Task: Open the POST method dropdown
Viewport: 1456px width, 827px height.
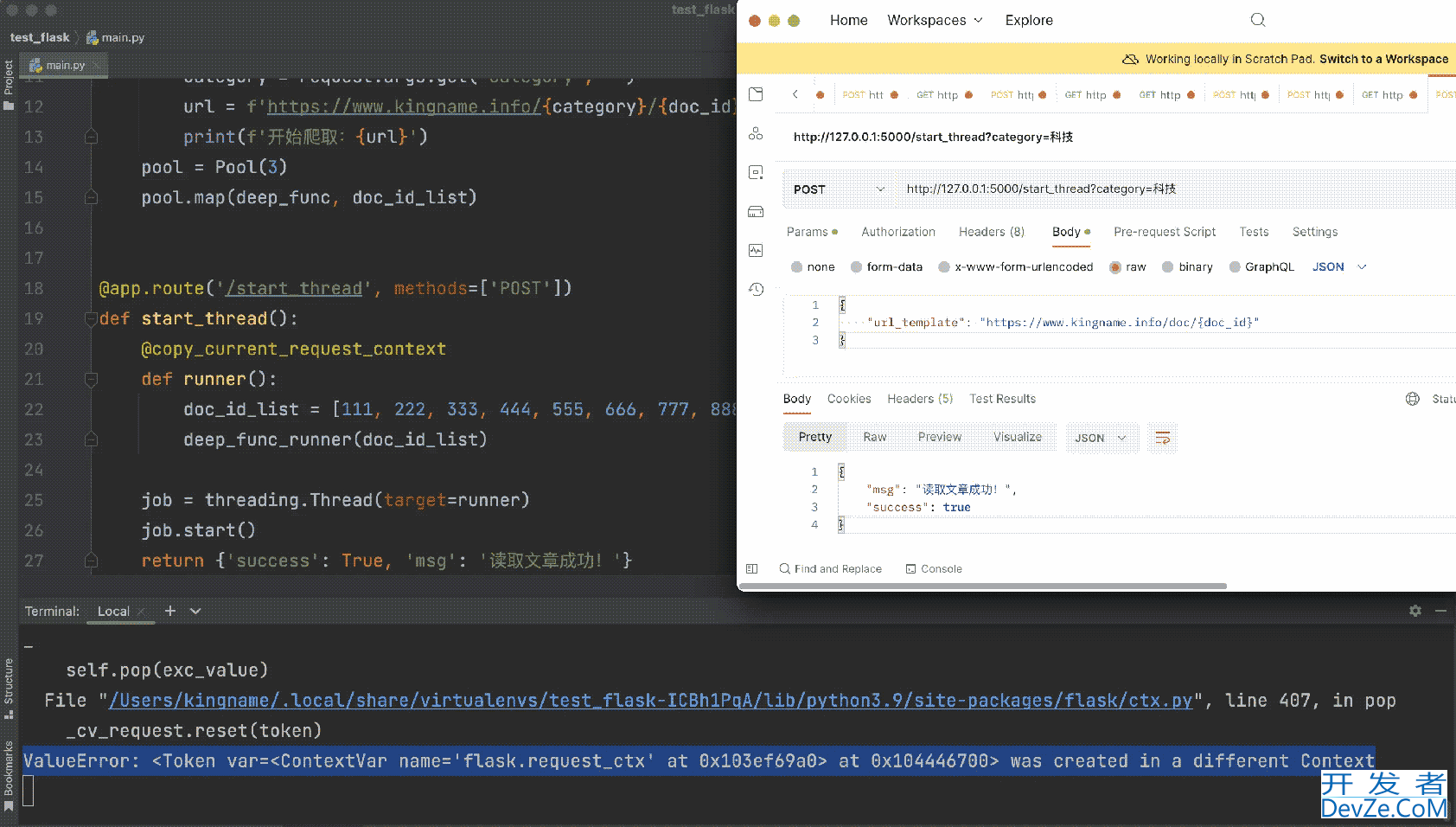Action: click(x=839, y=189)
